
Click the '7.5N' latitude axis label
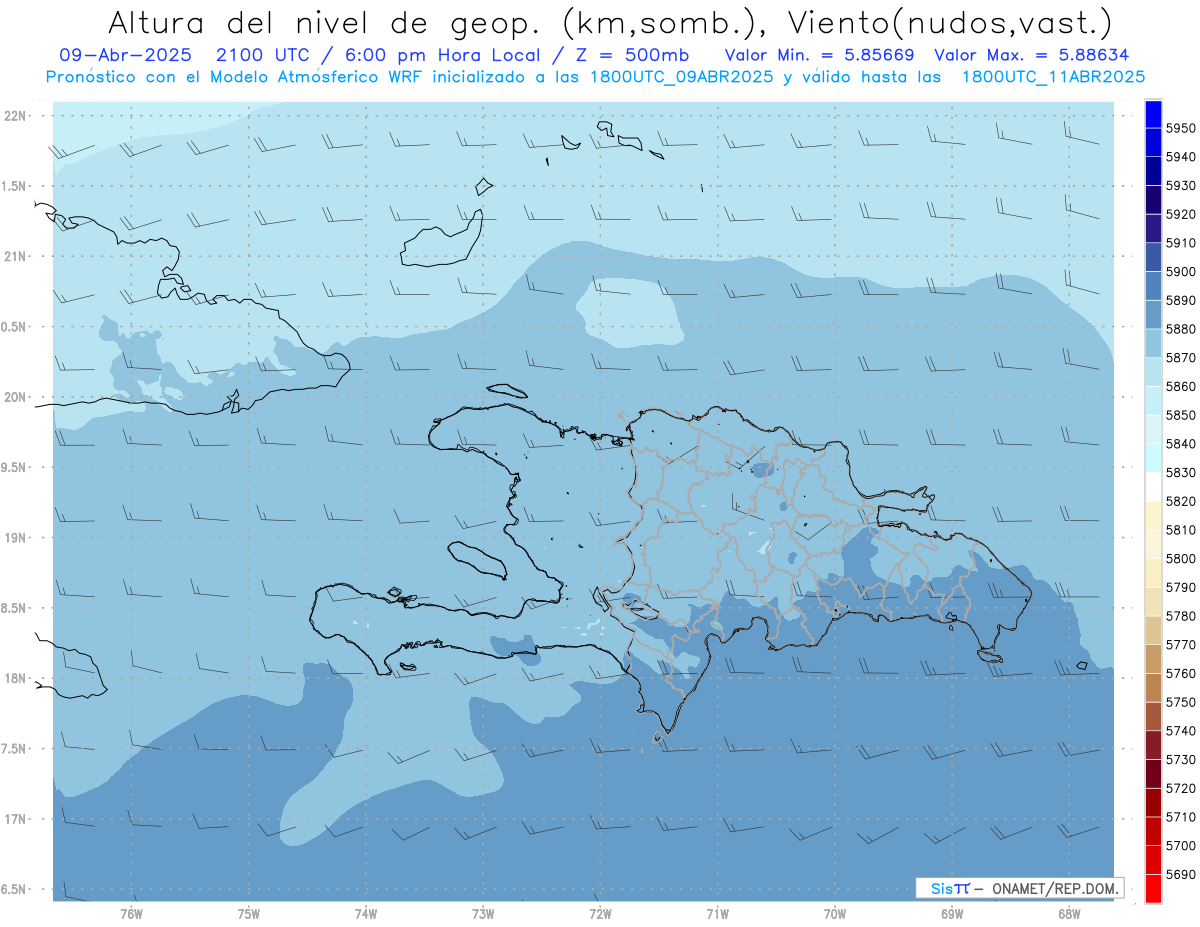(x=15, y=749)
